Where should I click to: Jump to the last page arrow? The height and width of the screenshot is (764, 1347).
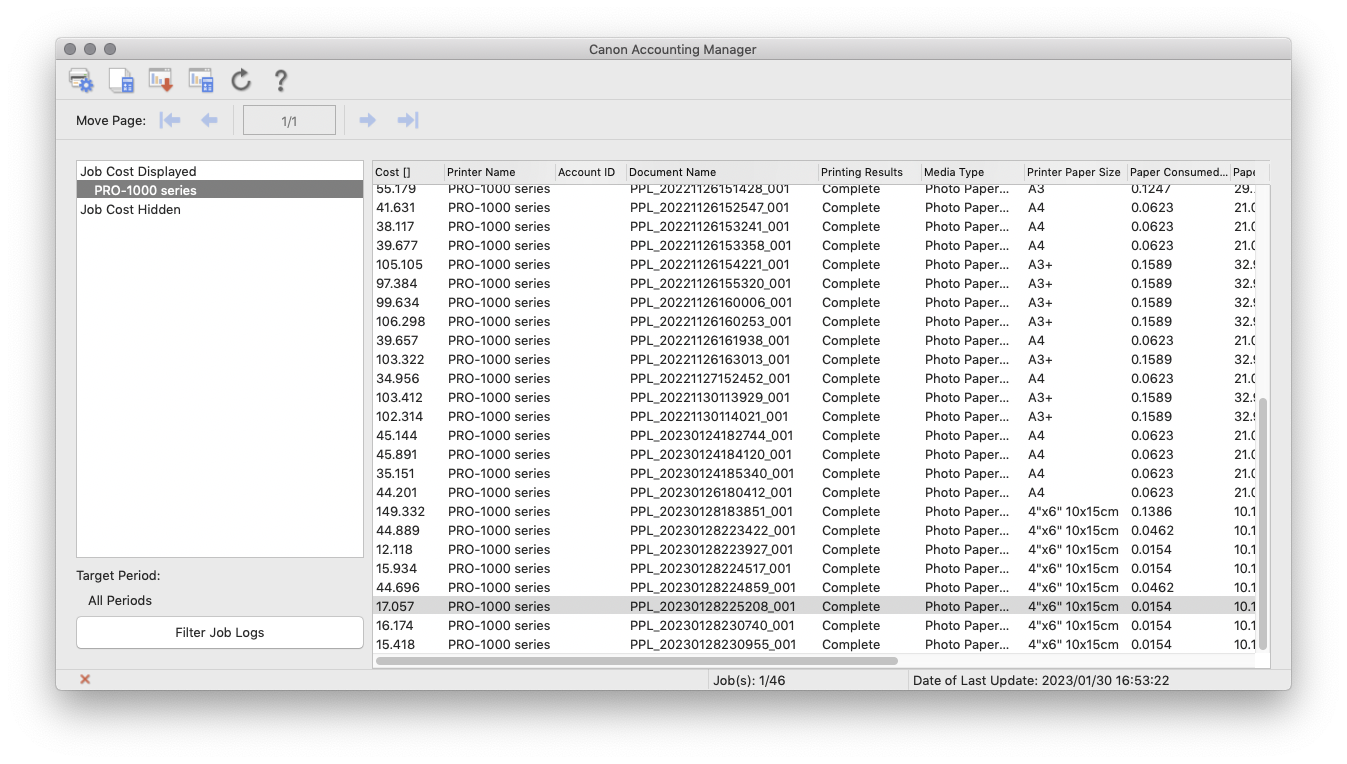coord(407,120)
